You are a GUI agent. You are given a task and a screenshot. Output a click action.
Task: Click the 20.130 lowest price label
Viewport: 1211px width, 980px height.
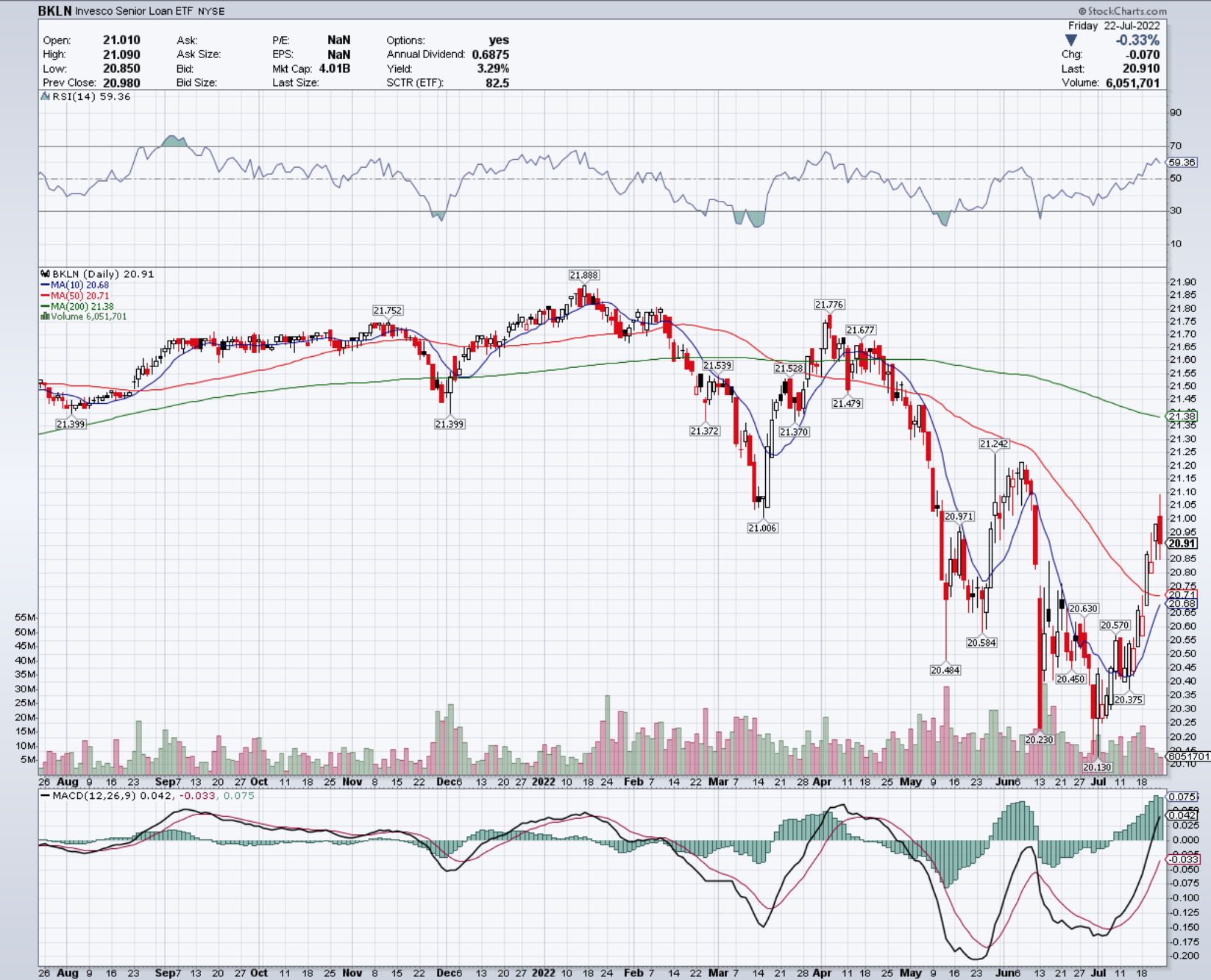[x=1097, y=767]
